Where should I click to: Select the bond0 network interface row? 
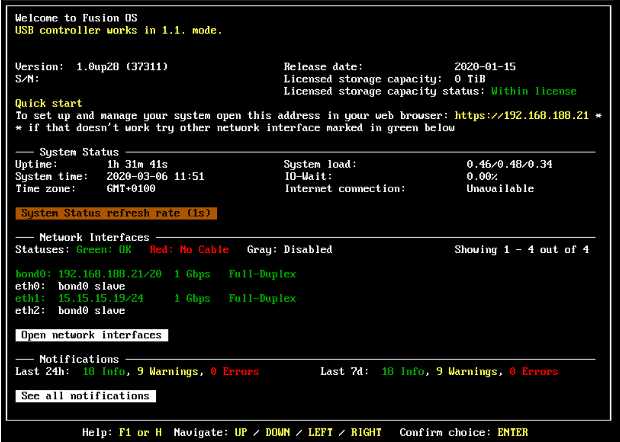click(x=156, y=273)
